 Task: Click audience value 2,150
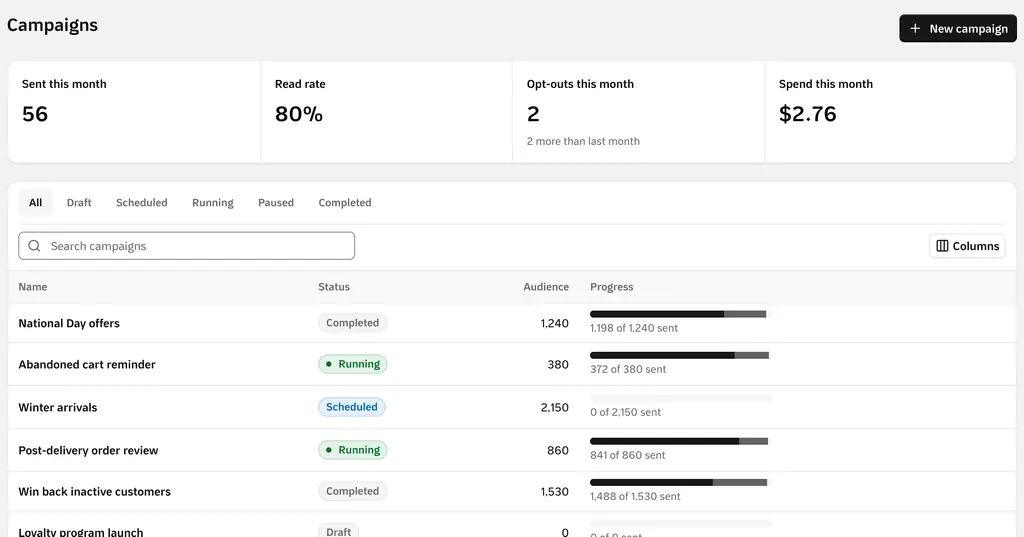click(554, 408)
